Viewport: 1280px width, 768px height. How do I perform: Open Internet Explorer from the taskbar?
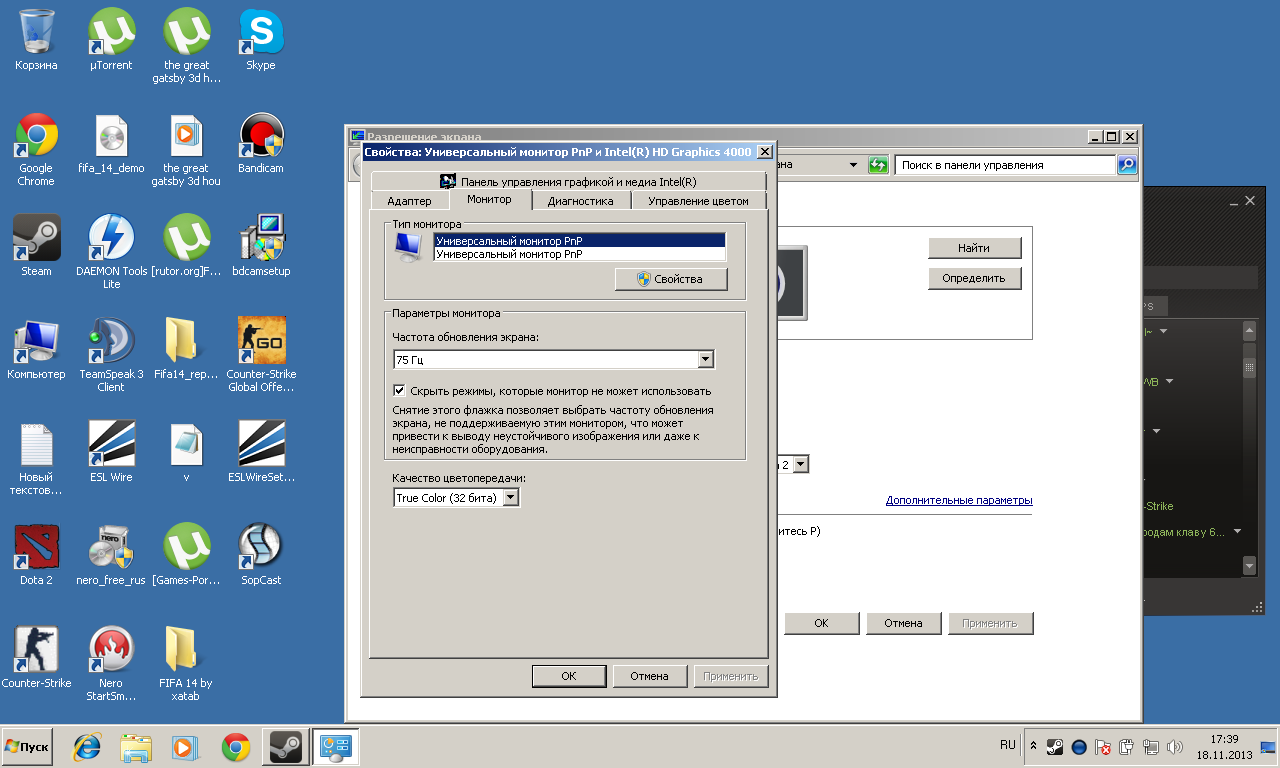[88, 747]
